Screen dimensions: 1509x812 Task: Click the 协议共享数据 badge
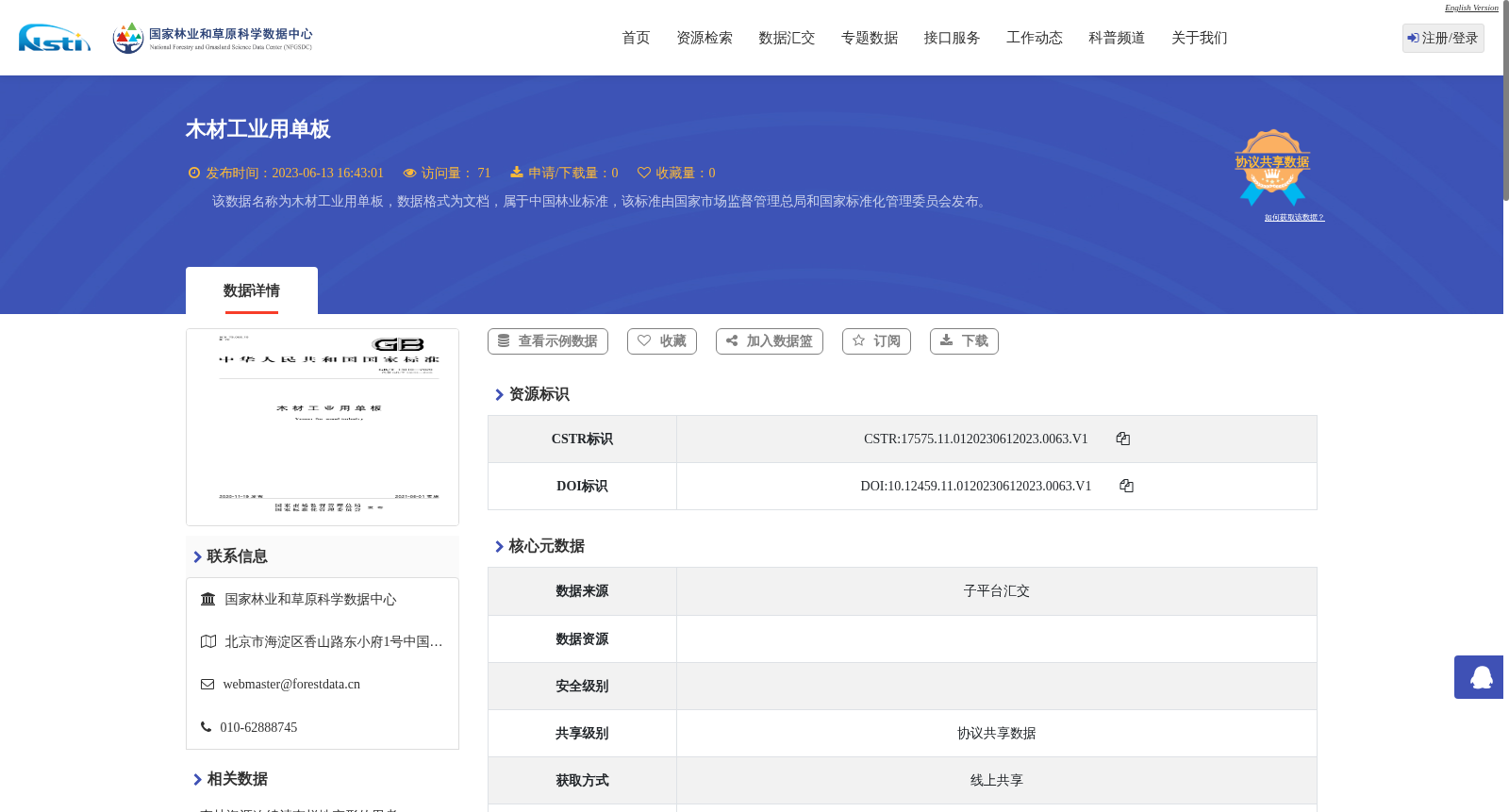coord(1272,167)
